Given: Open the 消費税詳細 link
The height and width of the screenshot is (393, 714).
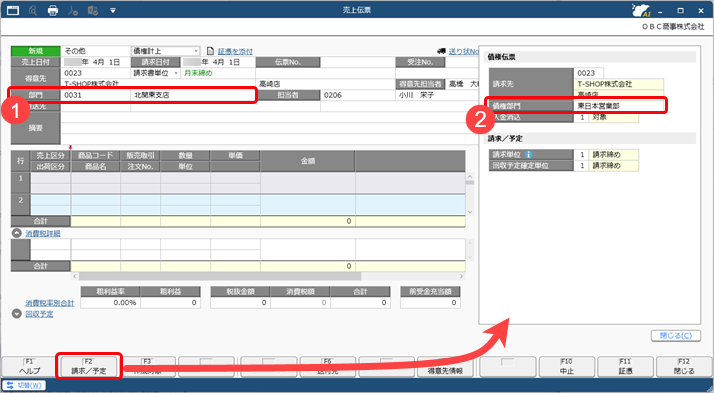Looking at the screenshot, I should pyautogui.click(x=43, y=233).
